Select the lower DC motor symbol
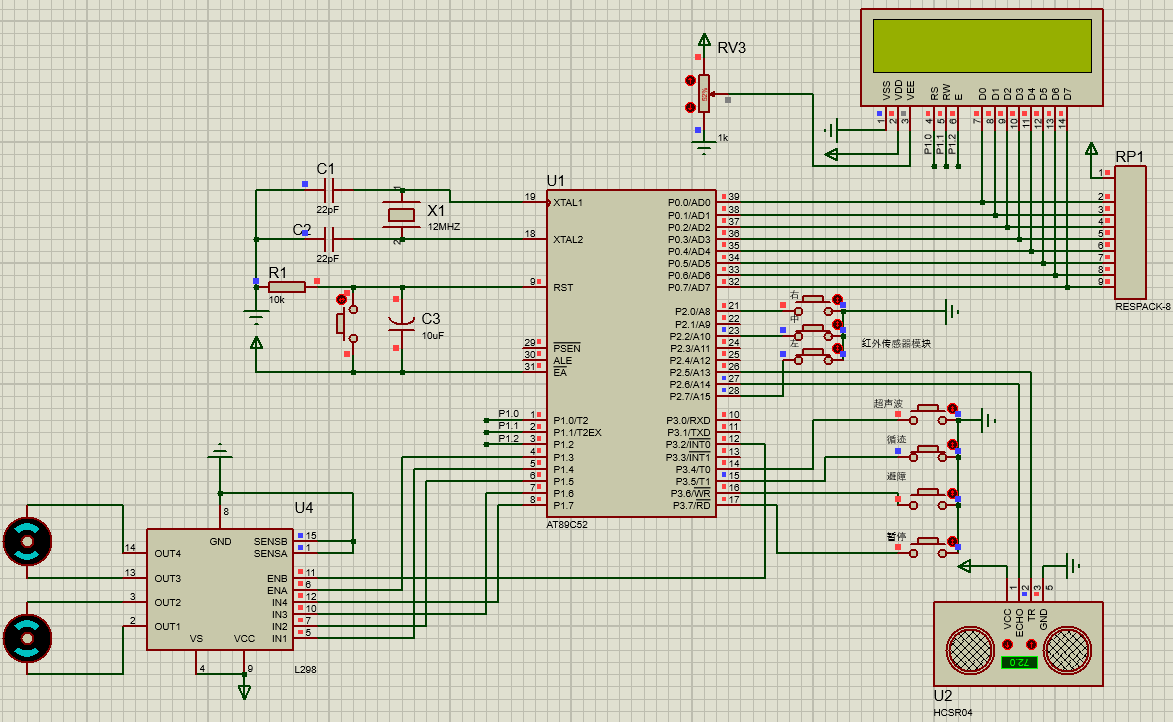This screenshot has width=1173, height=722. point(28,638)
